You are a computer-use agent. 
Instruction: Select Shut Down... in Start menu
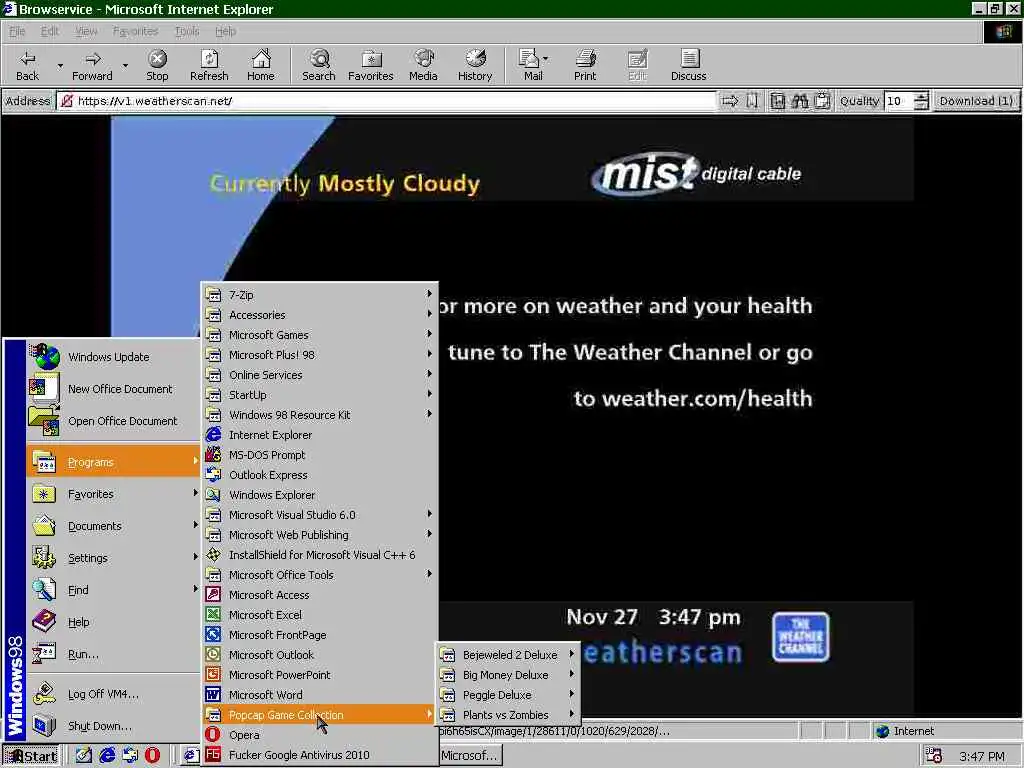coord(114,726)
